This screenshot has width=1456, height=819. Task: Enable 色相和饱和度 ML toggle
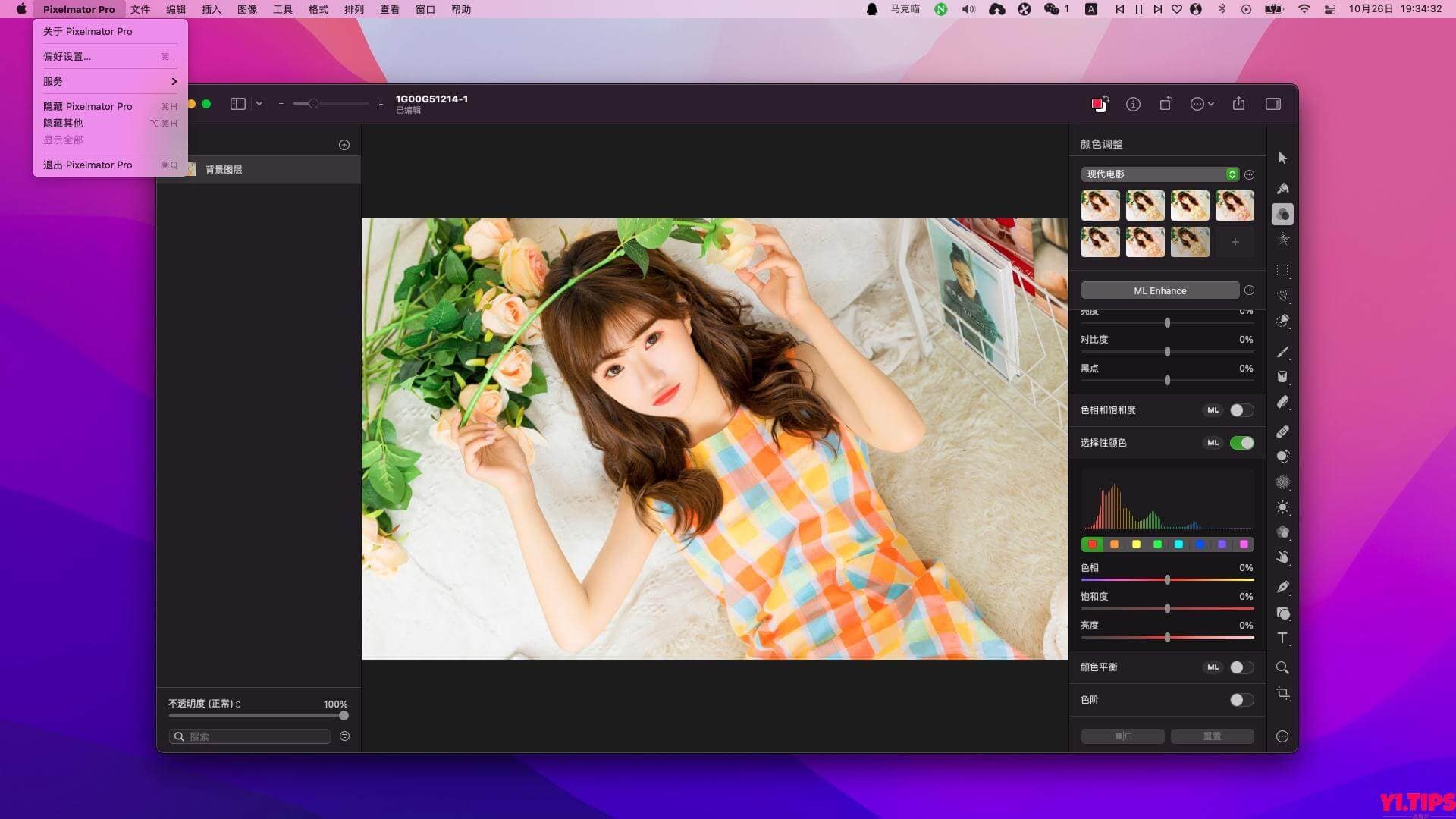[1241, 409]
